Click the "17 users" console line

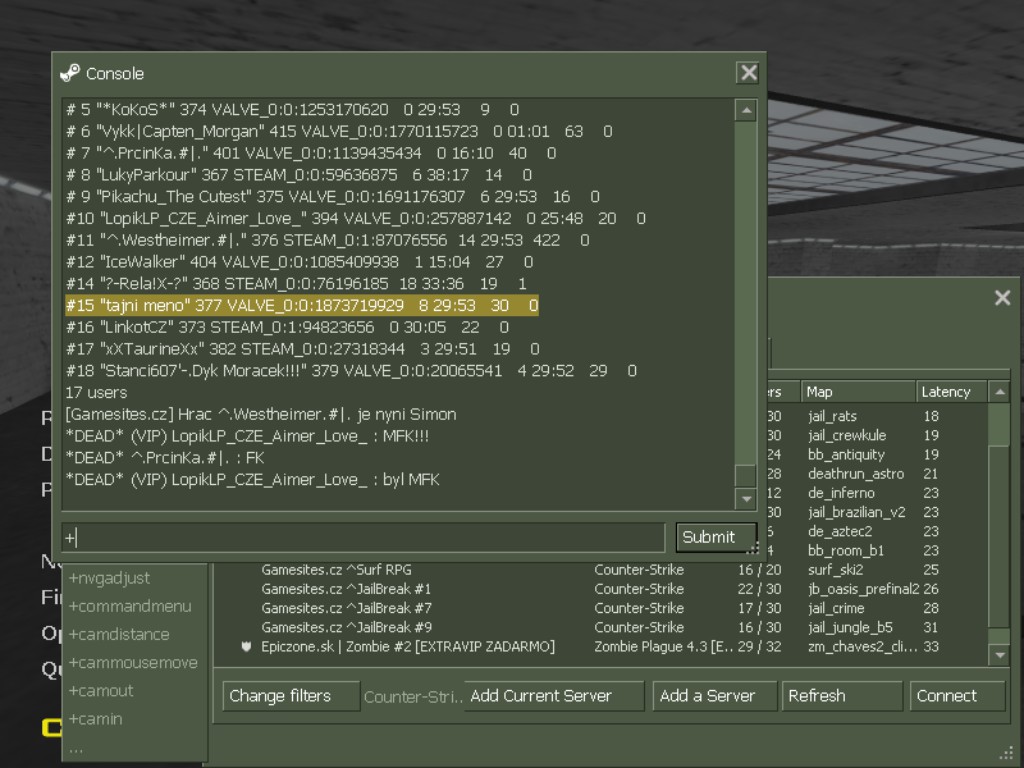[96, 392]
